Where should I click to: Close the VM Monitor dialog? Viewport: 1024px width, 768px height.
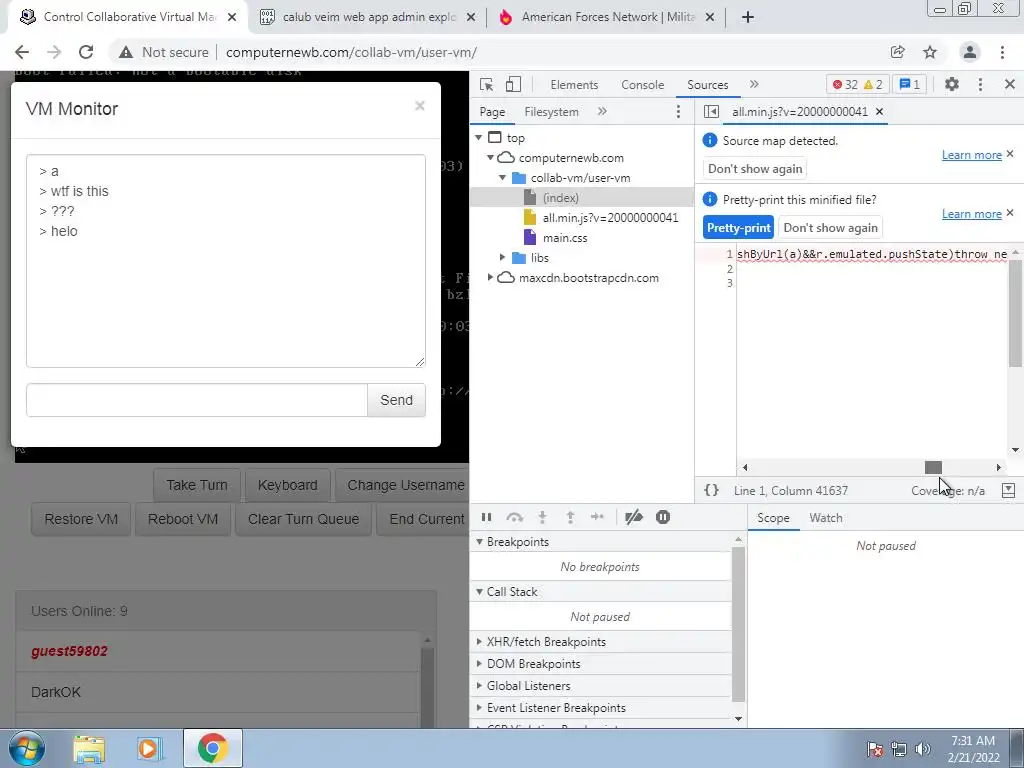(x=420, y=106)
